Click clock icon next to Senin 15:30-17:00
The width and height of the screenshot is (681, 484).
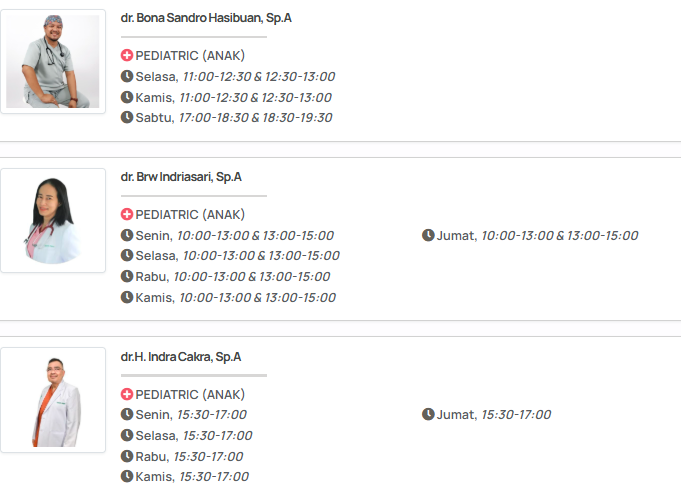pyautogui.click(x=127, y=415)
